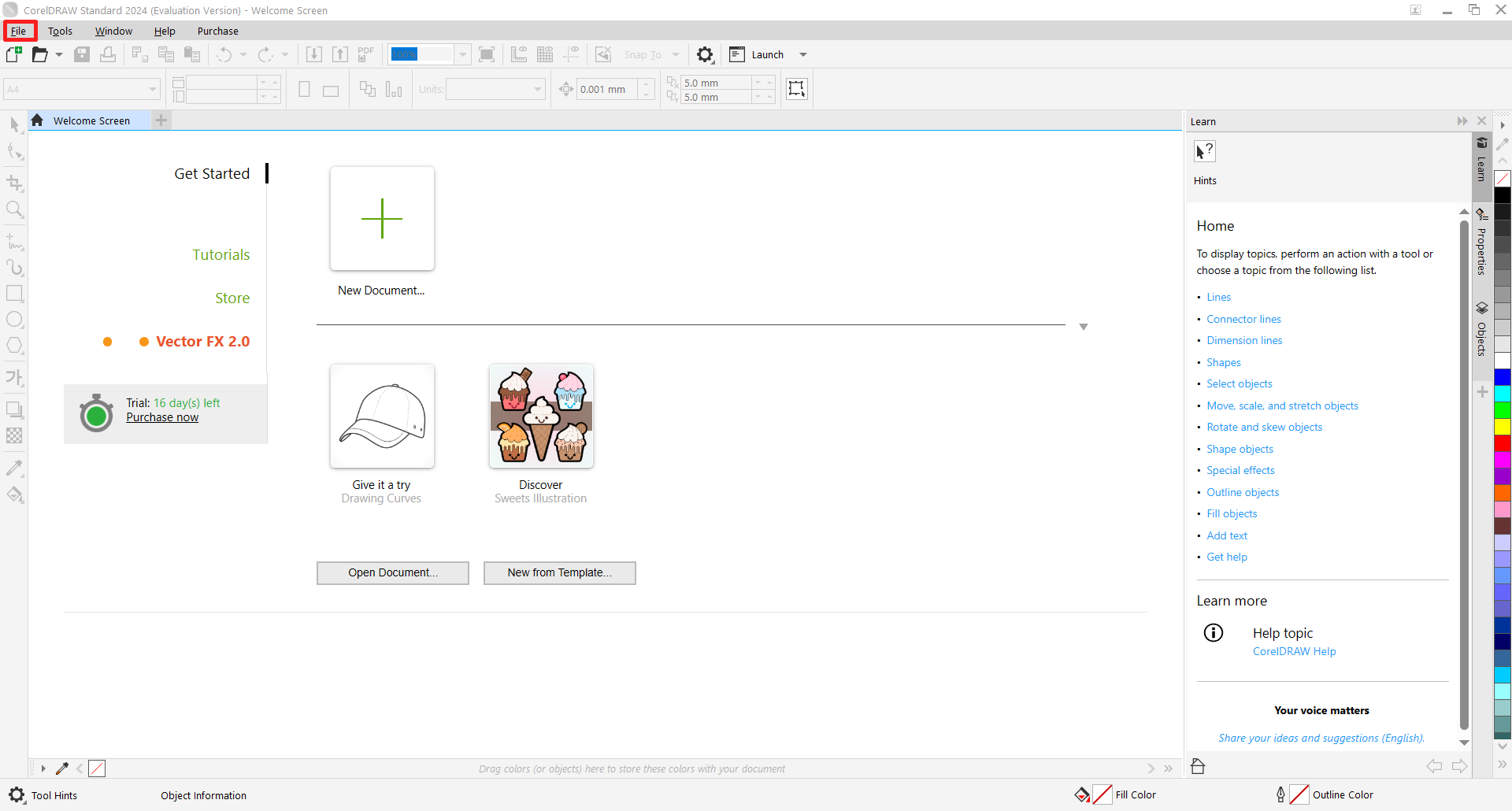Select the Shape edit tool
The image size is (1512, 811).
[14, 151]
